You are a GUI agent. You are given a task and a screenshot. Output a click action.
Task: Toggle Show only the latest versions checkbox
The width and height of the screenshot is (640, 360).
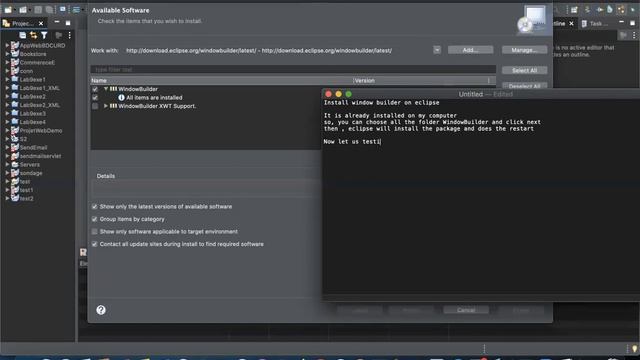(x=95, y=207)
